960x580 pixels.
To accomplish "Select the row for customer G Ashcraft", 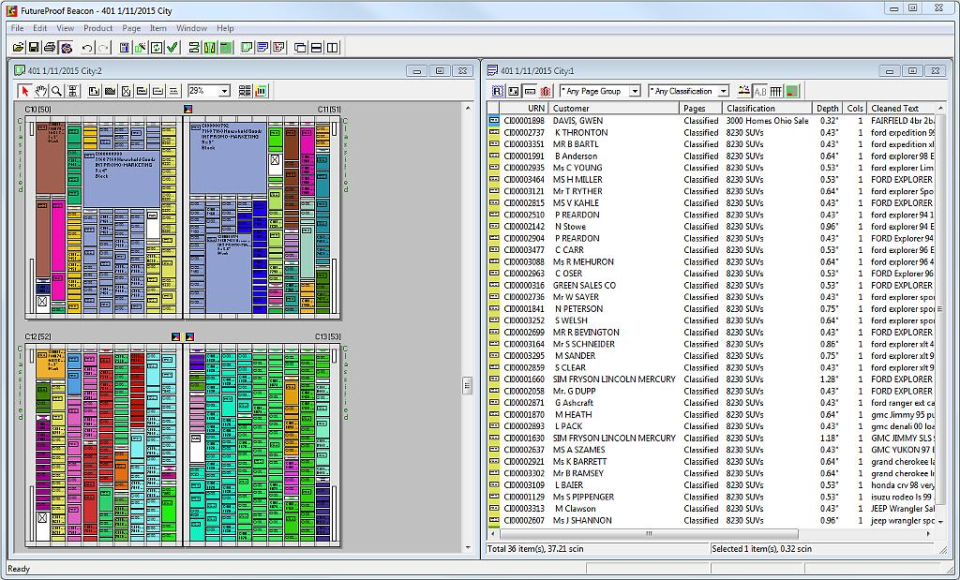I will 713,403.
